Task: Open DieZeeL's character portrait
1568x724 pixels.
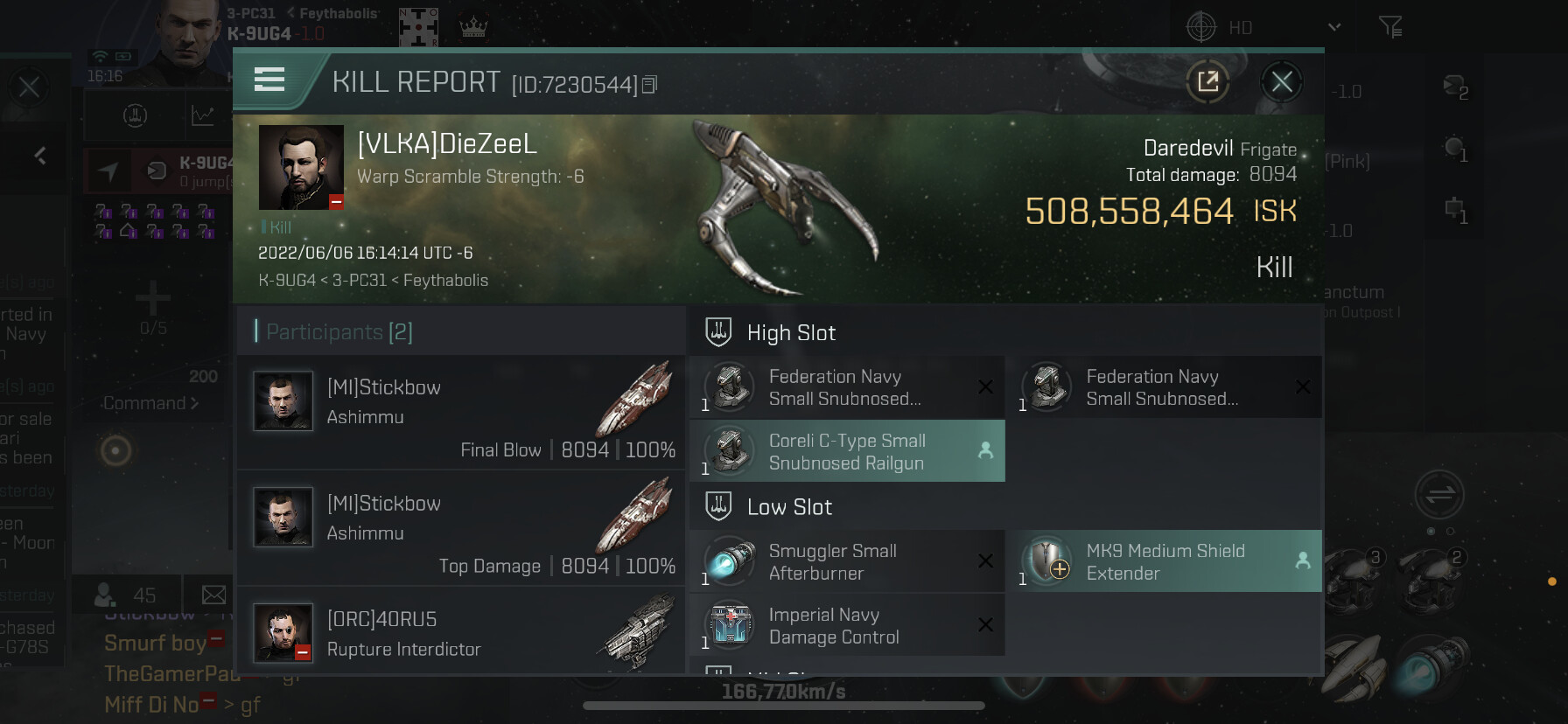Action: pos(301,167)
